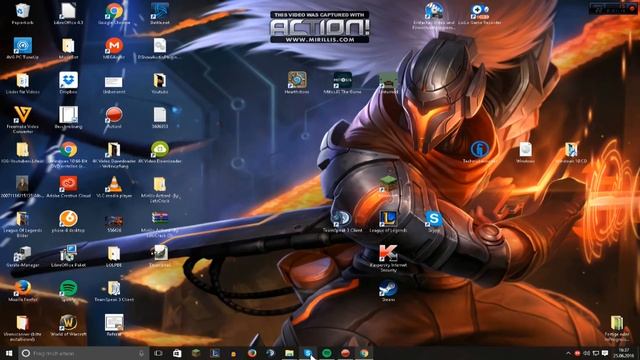Open the taskbar clock and date
The height and width of the screenshot is (360, 640).
624,353
